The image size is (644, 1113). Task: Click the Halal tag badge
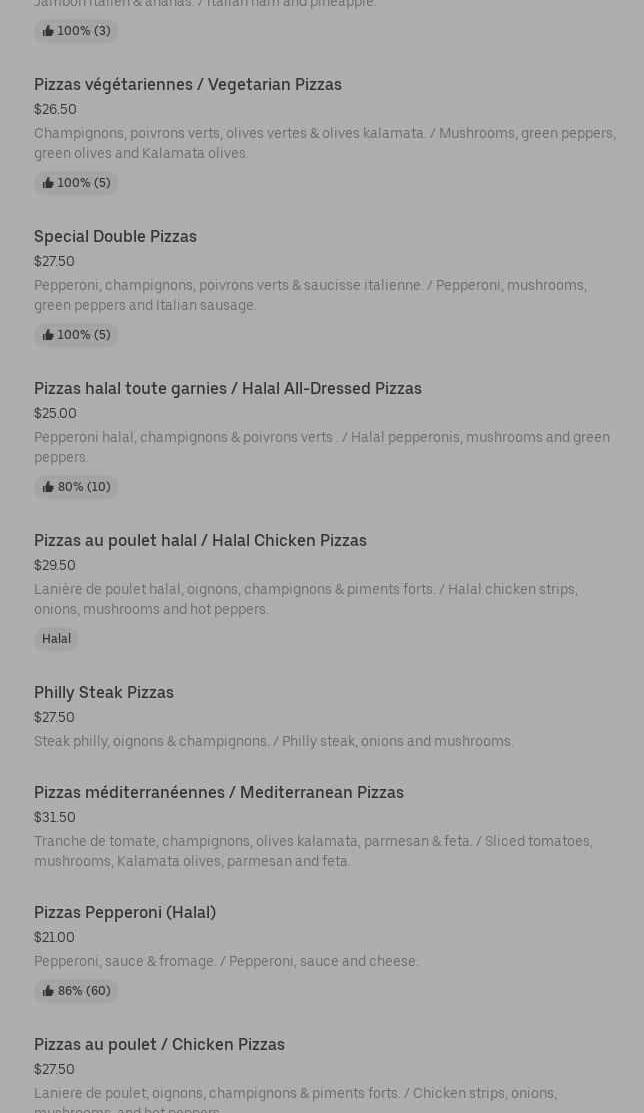tap(56, 639)
